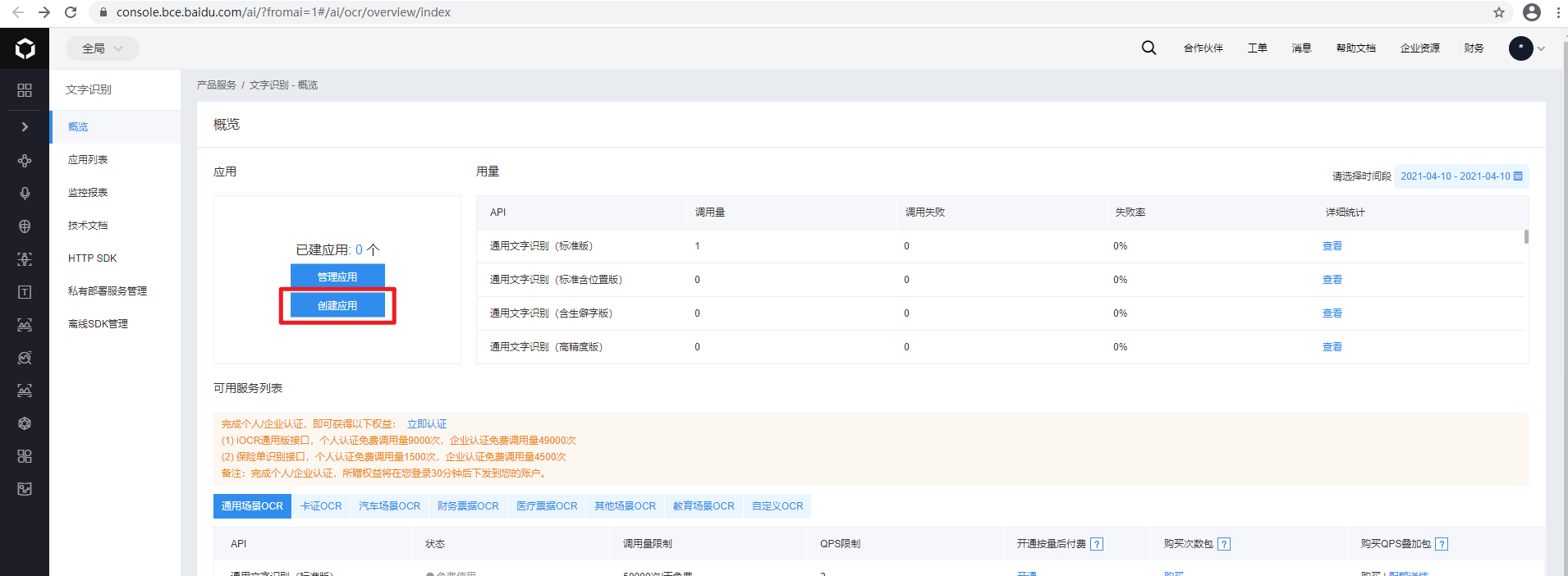Go back with browser back arrow

click(17, 12)
